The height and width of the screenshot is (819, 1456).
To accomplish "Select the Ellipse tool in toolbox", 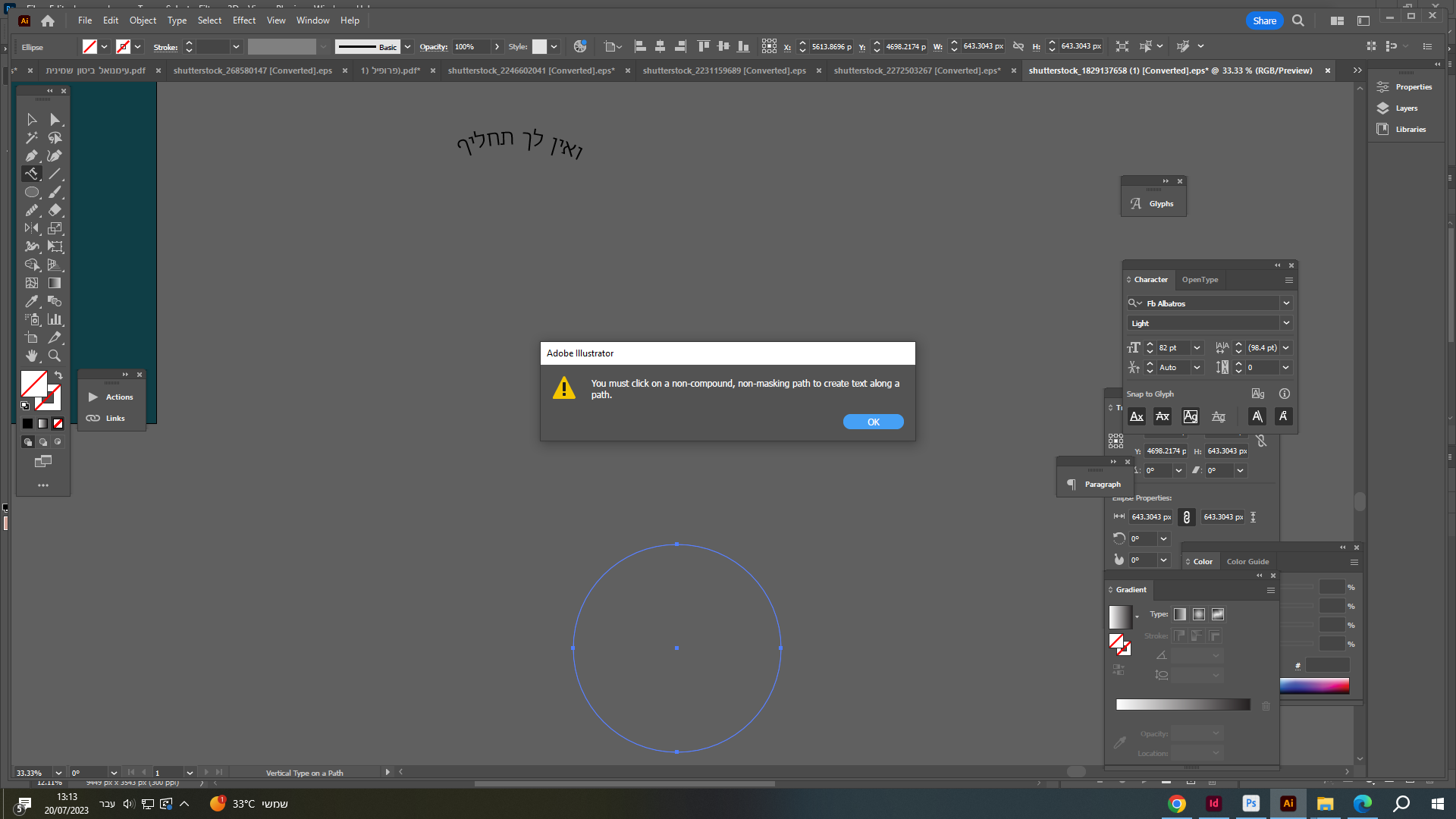I will [31, 192].
